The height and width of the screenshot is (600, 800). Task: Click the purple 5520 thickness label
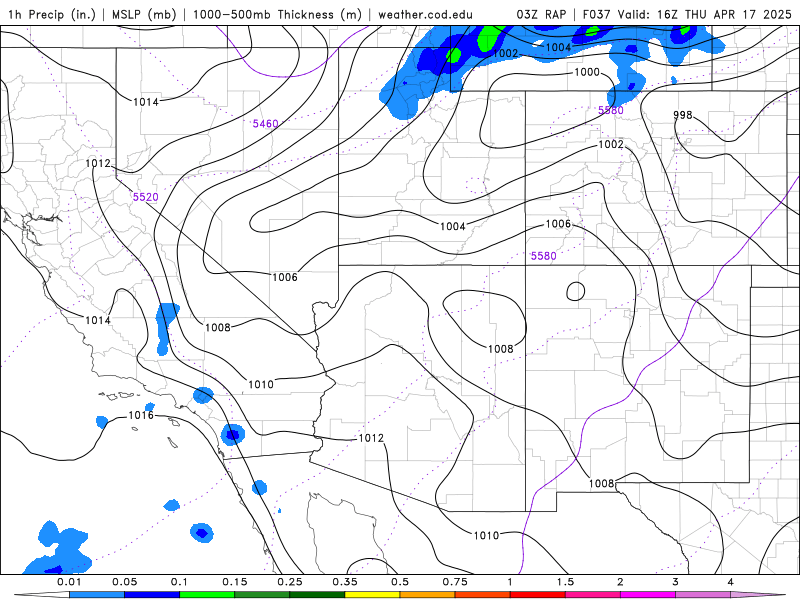(x=145, y=197)
